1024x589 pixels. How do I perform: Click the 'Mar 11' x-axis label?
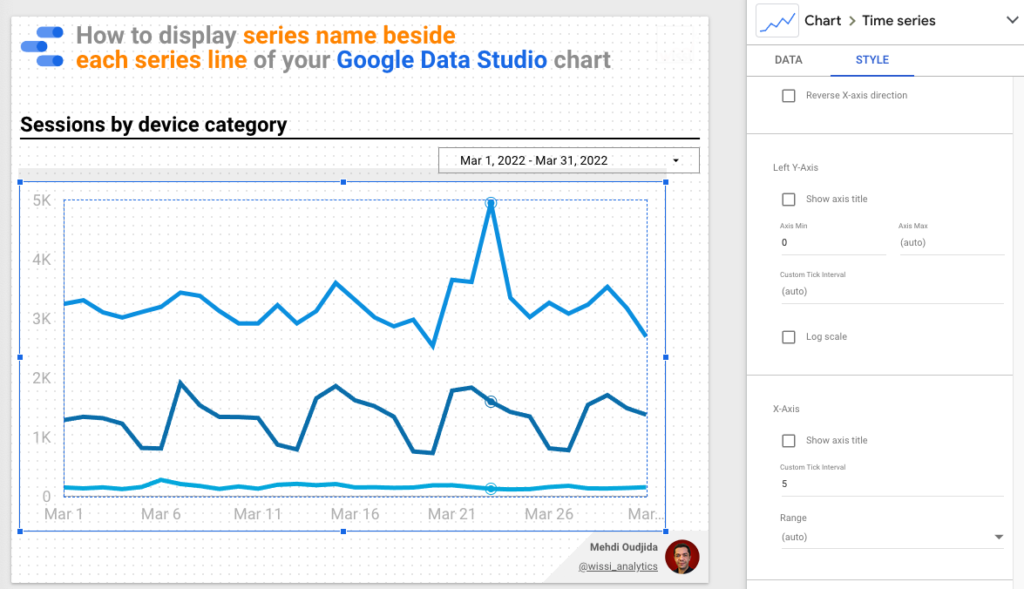click(x=258, y=514)
